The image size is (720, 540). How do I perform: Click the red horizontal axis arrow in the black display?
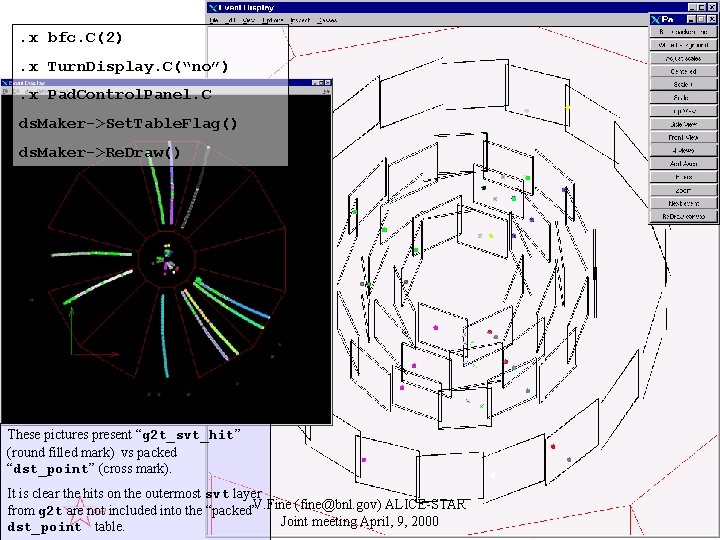[x=95, y=354]
